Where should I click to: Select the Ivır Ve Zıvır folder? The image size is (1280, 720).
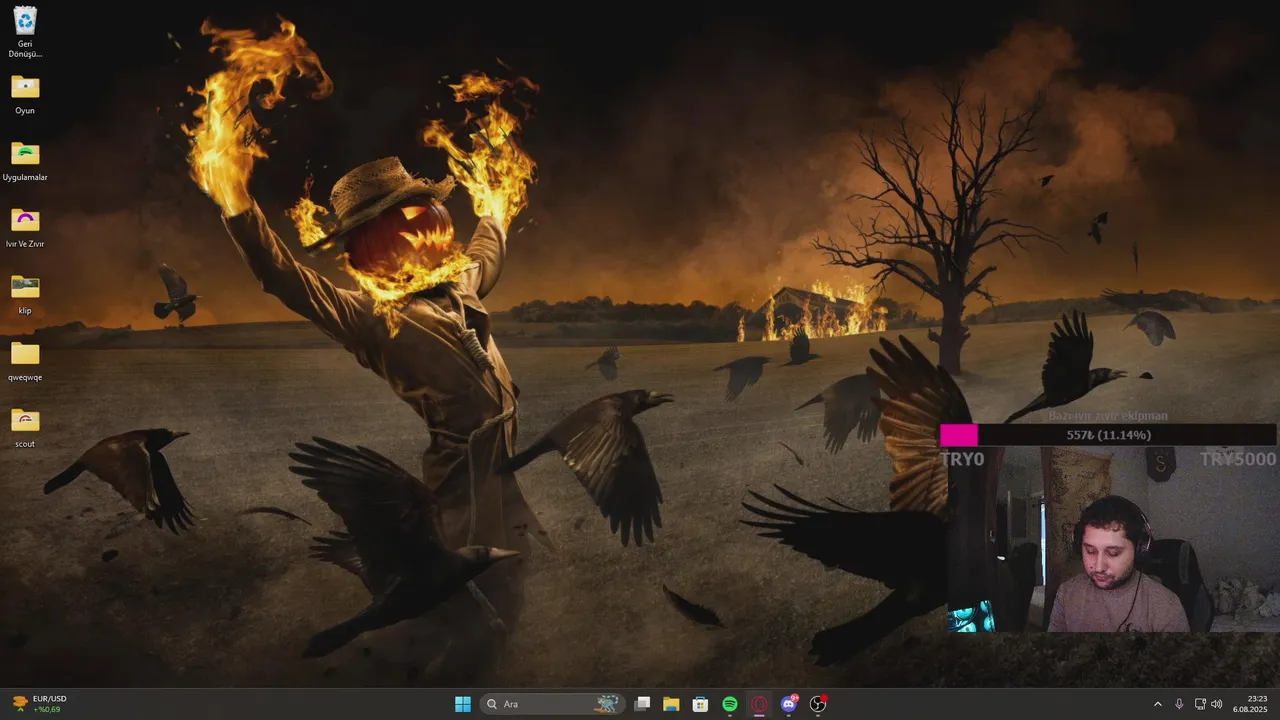25,227
